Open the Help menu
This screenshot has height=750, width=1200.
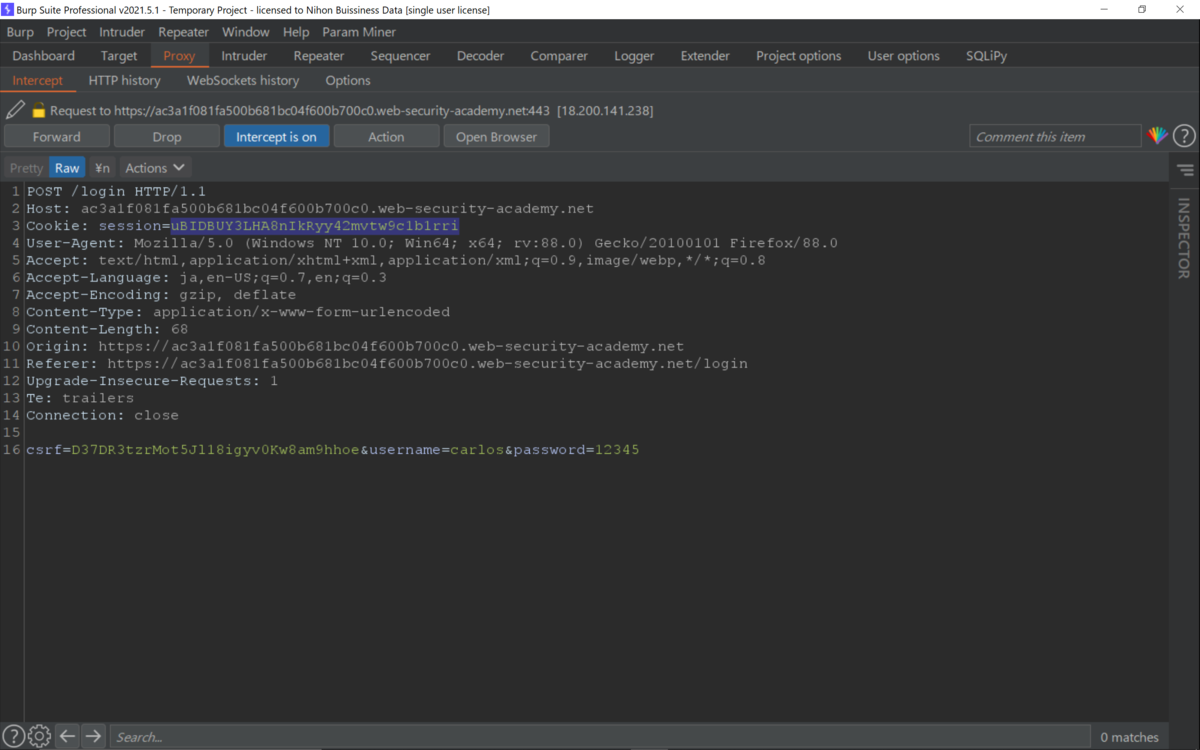point(296,32)
